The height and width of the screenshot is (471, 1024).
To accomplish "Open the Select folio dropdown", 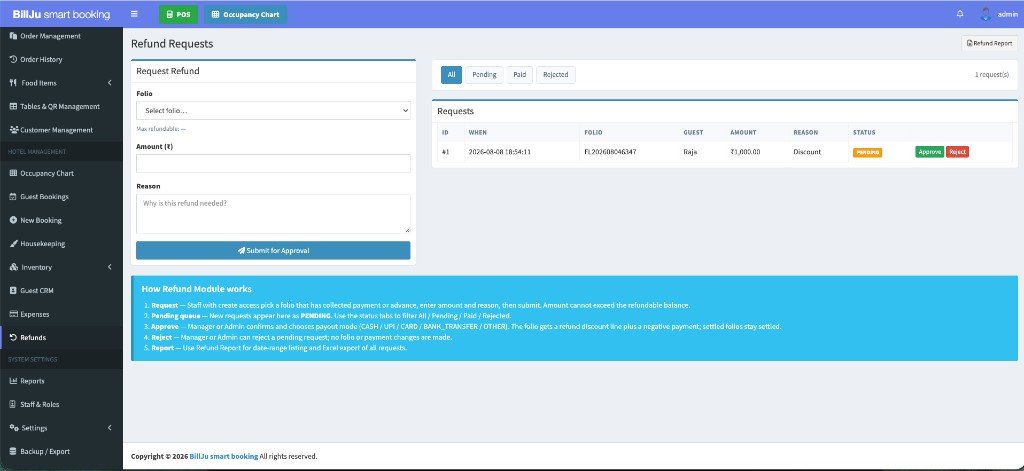I will point(273,110).
